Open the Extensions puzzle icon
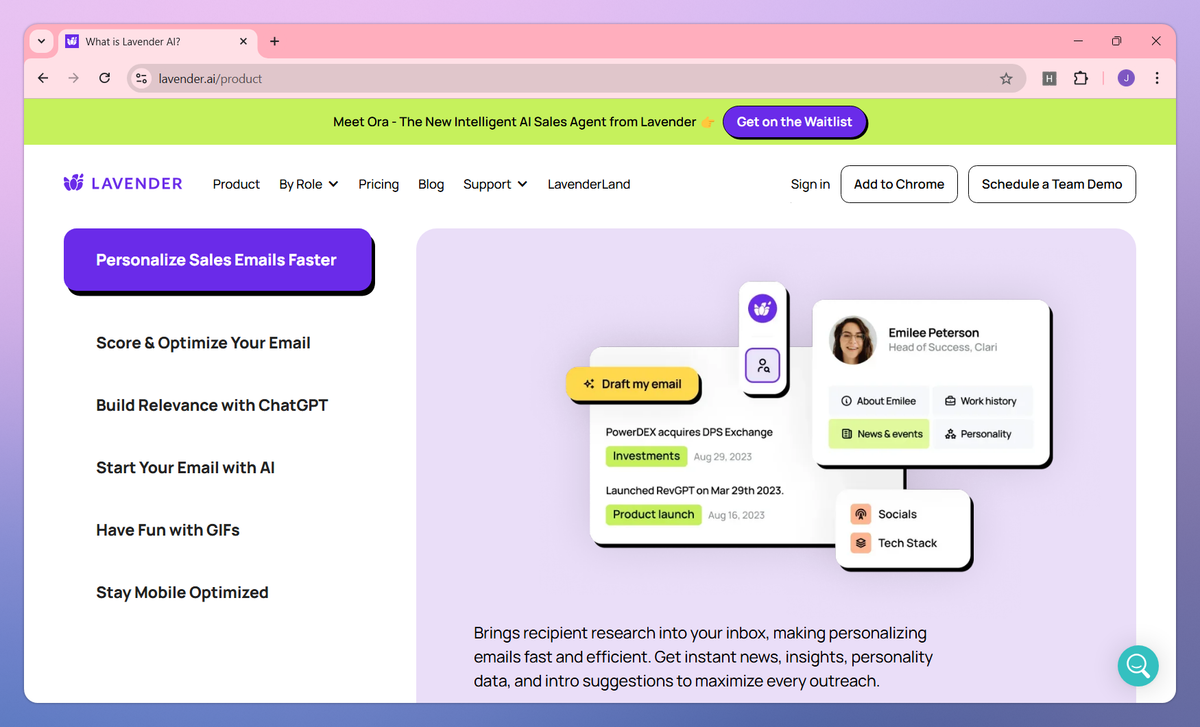The height and width of the screenshot is (727, 1200). [1080, 78]
